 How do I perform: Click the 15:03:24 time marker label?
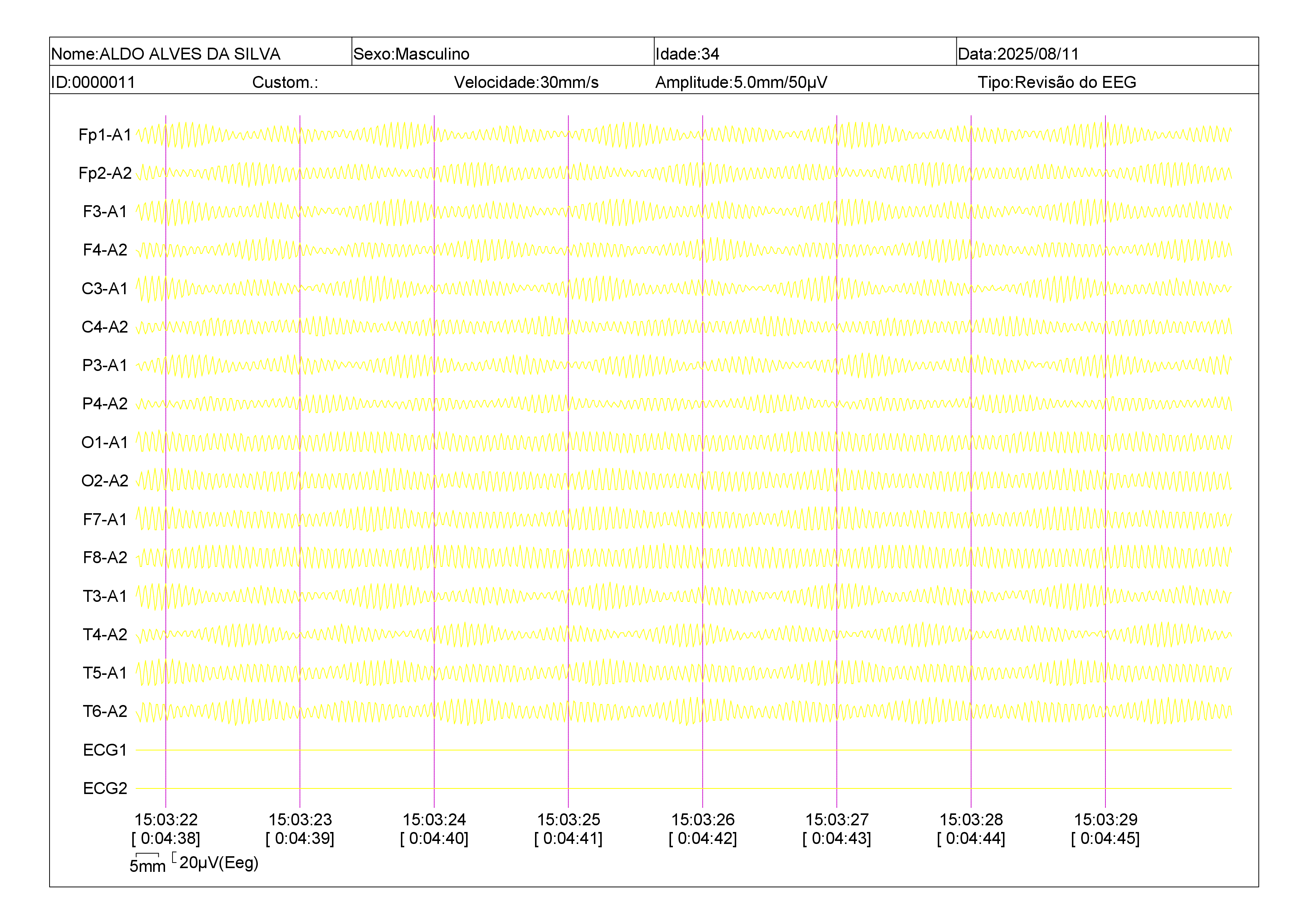pyautogui.click(x=434, y=820)
